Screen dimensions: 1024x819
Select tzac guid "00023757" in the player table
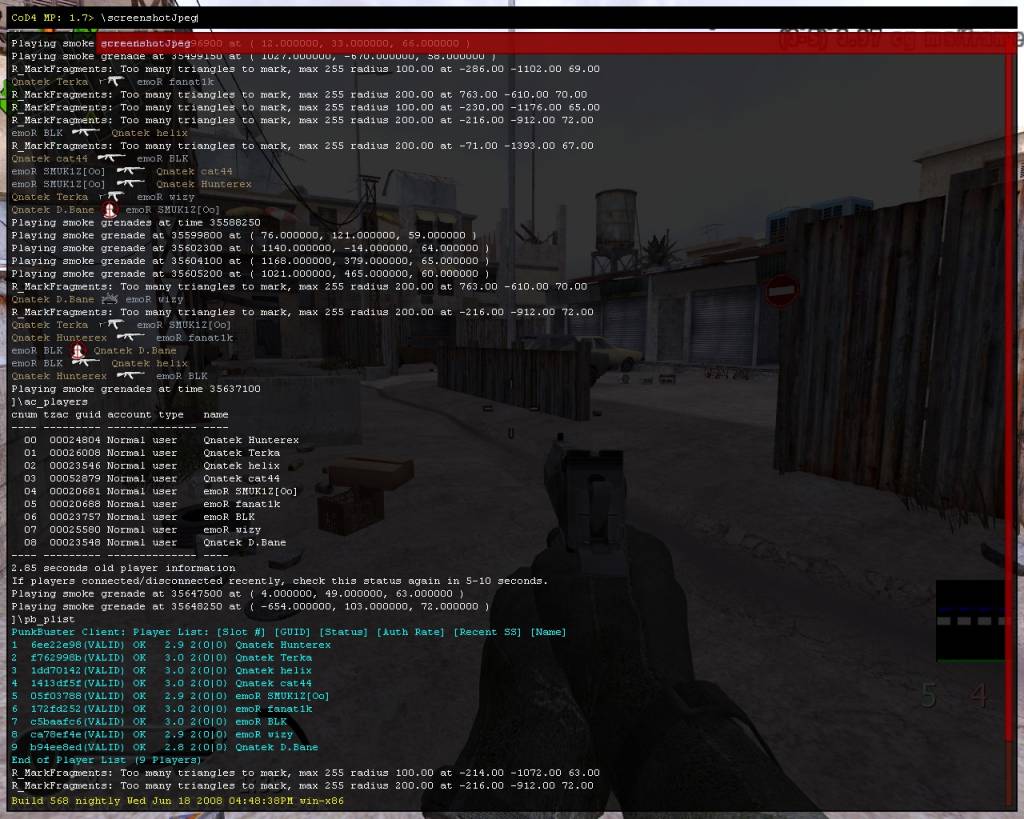point(74,517)
